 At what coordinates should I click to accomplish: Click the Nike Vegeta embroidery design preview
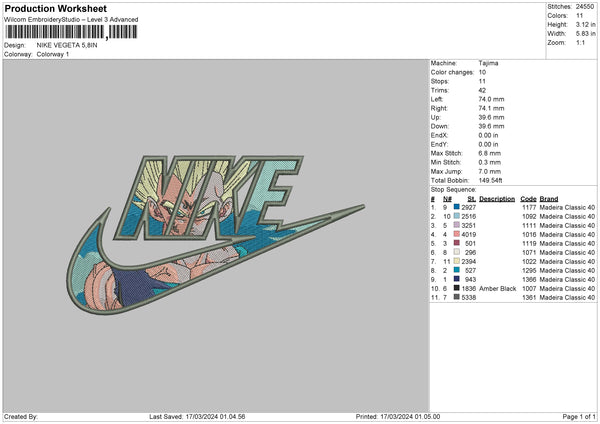click(x=215, y=235)
